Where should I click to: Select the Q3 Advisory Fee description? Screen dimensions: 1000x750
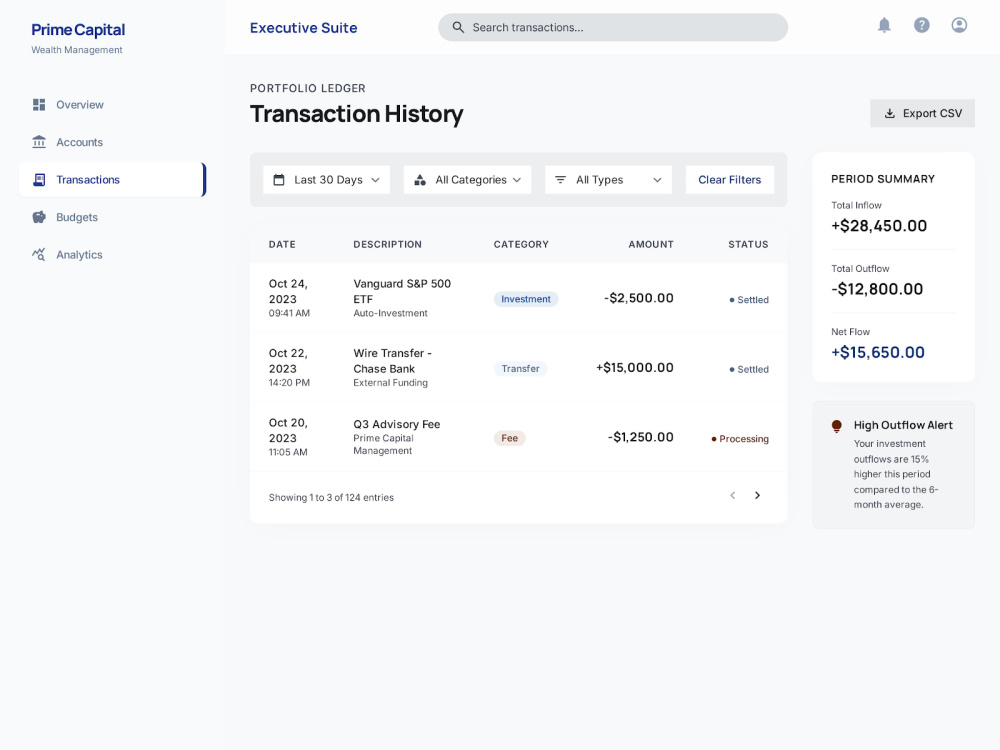click(397, 424)
